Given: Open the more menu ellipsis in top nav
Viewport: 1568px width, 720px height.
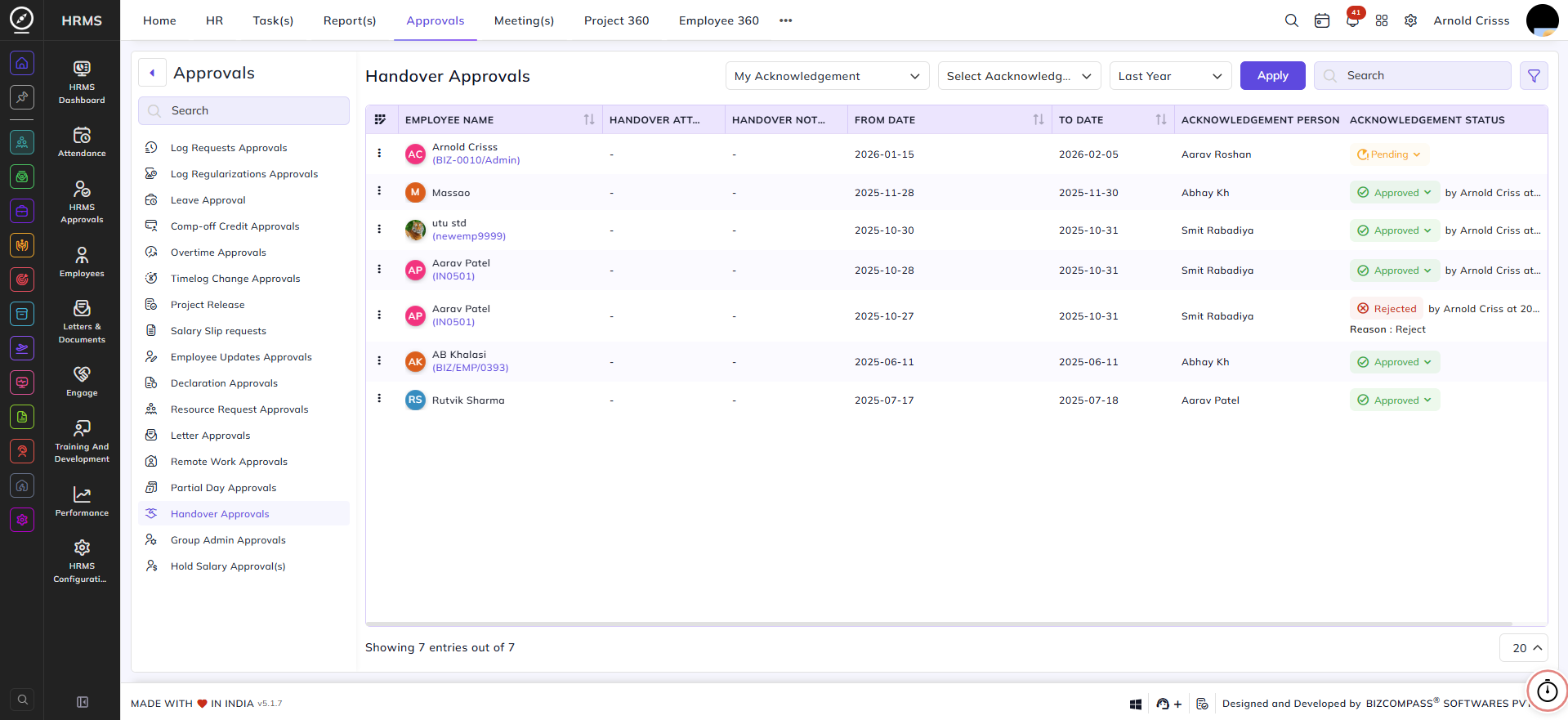Looking at the screenshot, I should pos(785,20).
